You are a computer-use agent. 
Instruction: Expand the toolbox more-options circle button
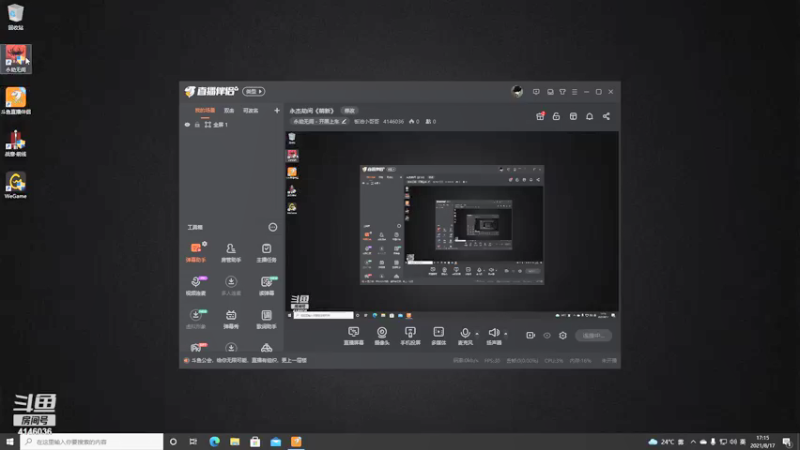click(272, 227)
